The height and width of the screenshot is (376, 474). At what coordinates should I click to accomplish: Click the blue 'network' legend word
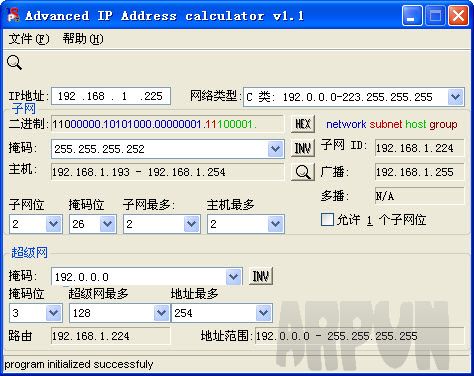click(346, 124)
